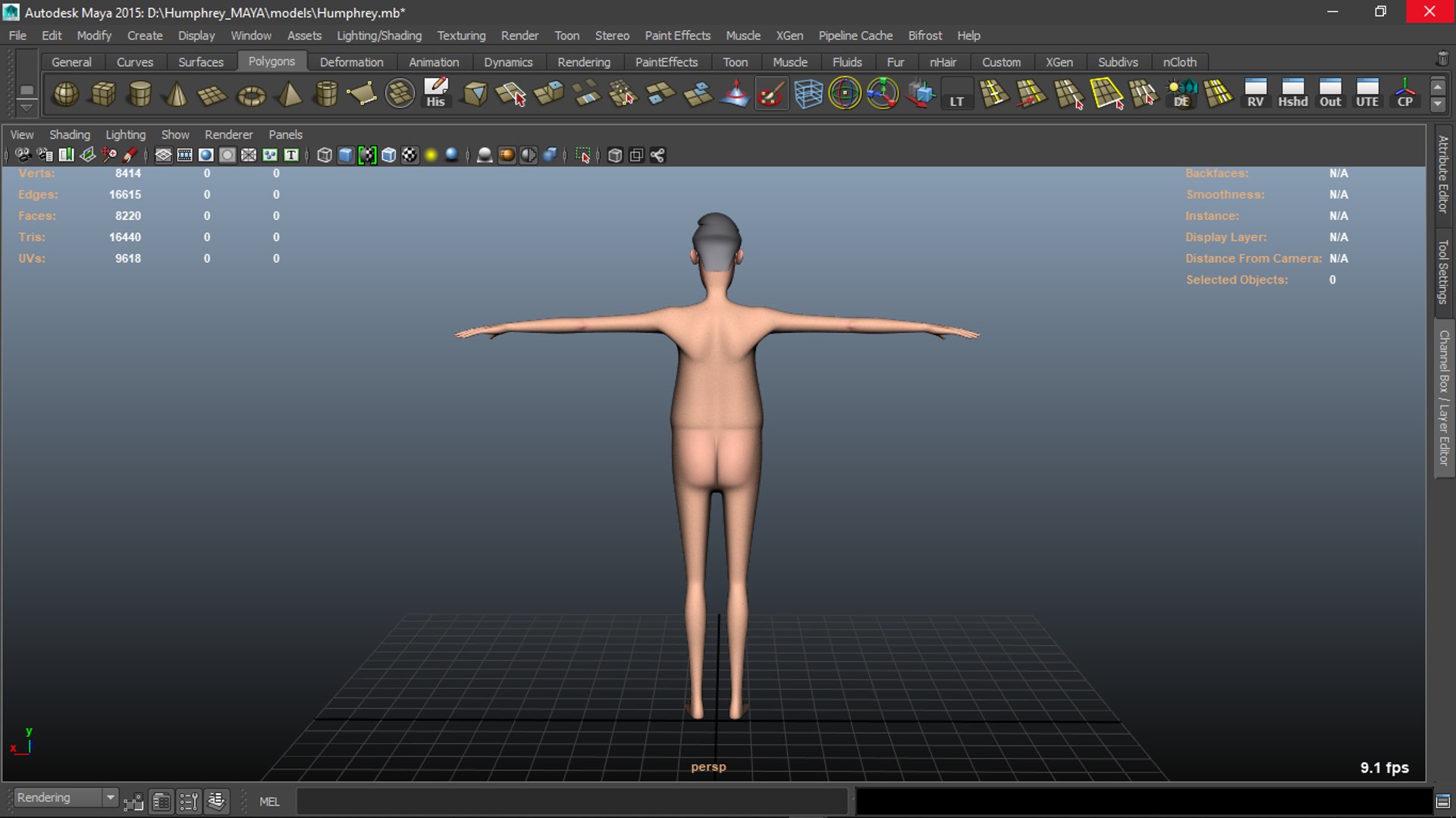Click the His (delete history) shelf button
Image resolution: width=1456 pixels, height=818 pixels.
(x=436, y=94)
